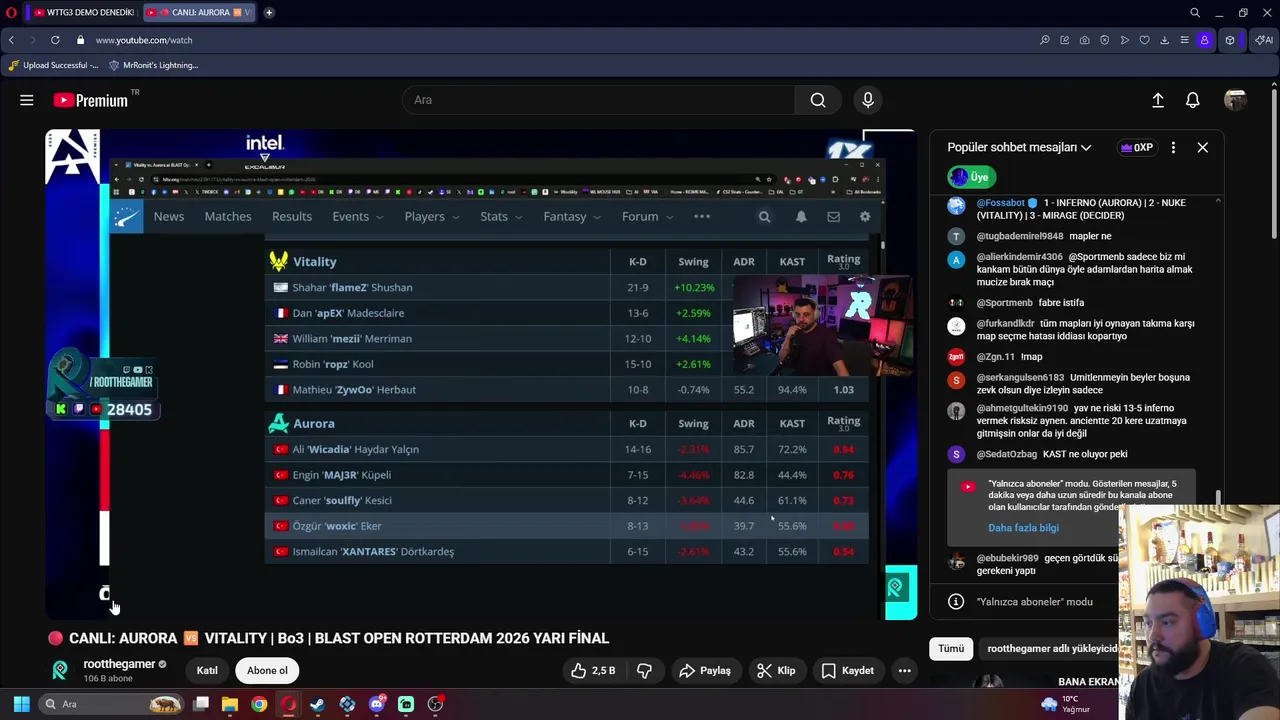This screenshot has width=1280, height=720.
Task: Open the extensions cube icon
Action: [x=1230, y=40]
